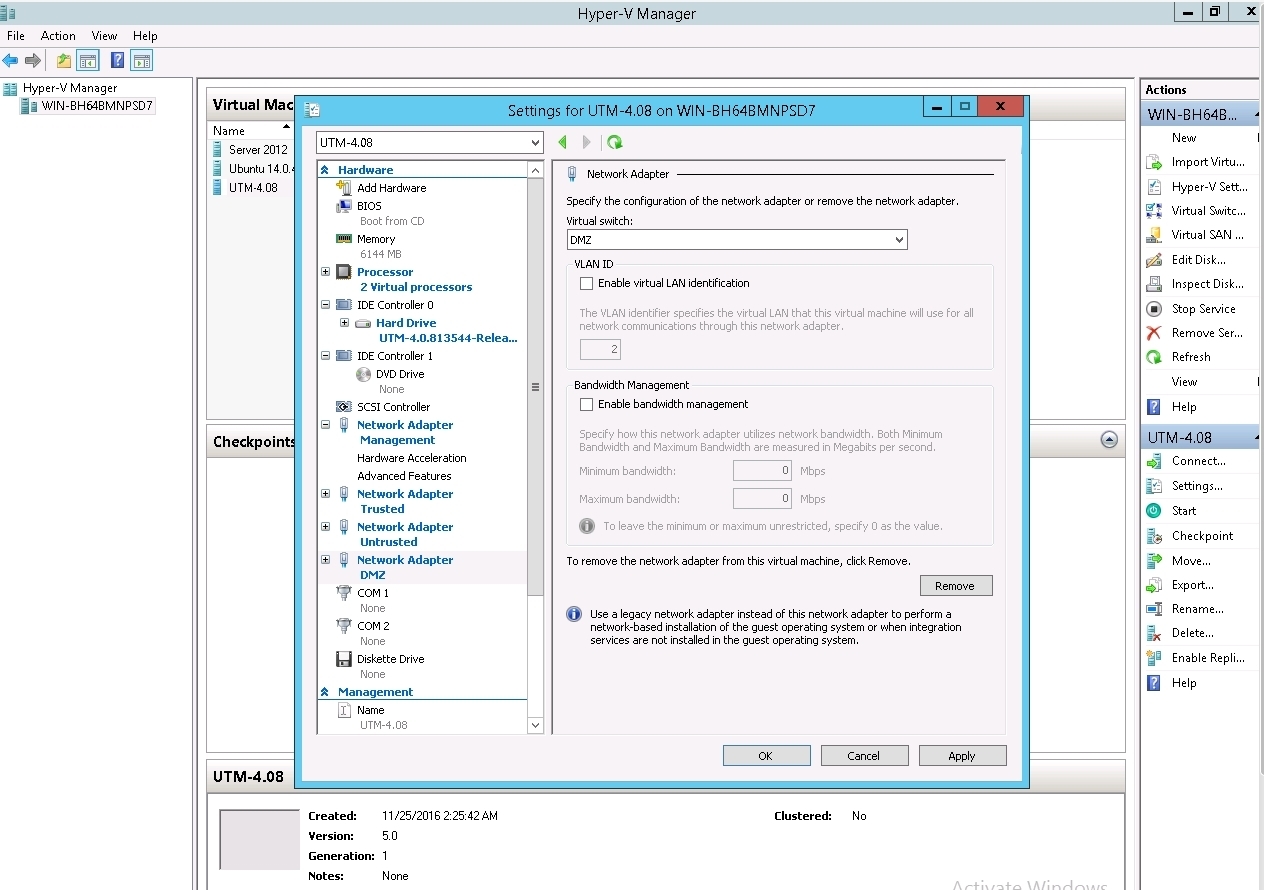The image size is (1264, 890).
Task: Select Hardware Acceleration under Network Adapter
Action: [412, 458]
